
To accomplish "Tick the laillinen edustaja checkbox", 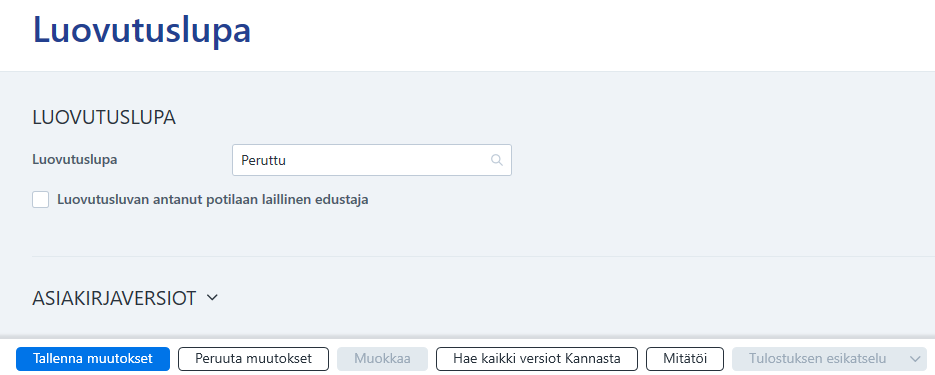I will coord(41,200).
